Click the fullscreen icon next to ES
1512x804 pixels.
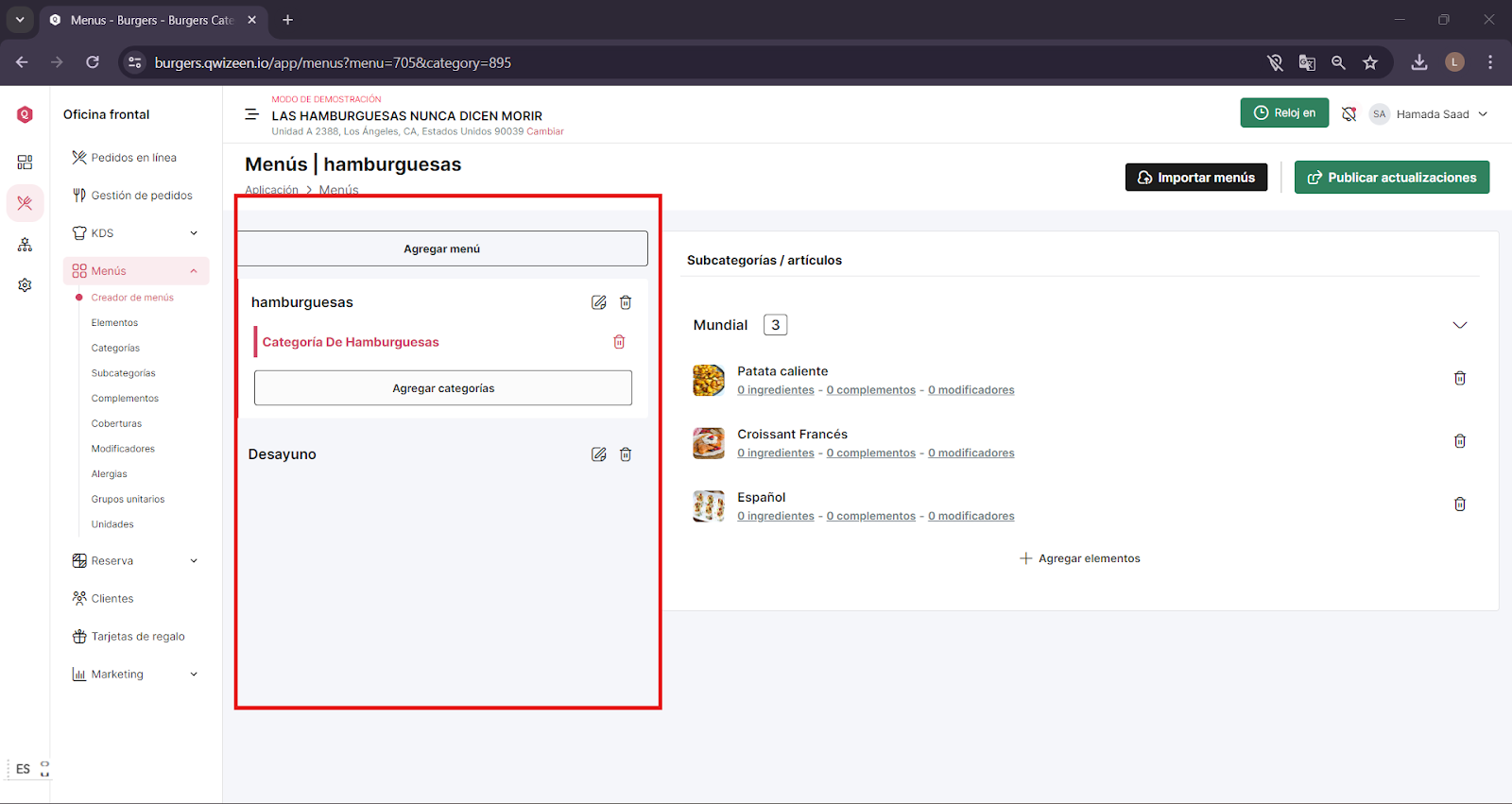point(44,769)
